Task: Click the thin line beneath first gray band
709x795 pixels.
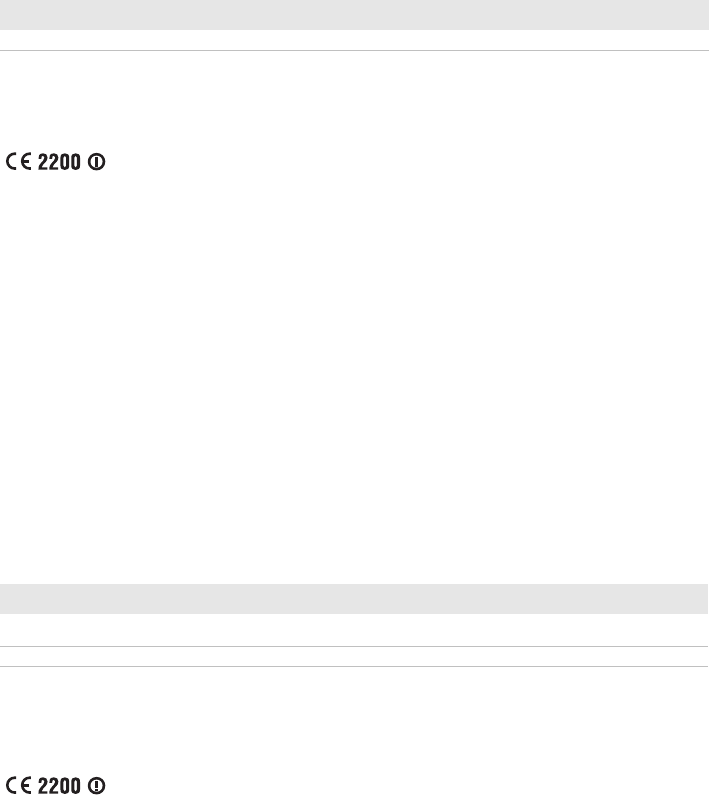Action: (354, 50)
